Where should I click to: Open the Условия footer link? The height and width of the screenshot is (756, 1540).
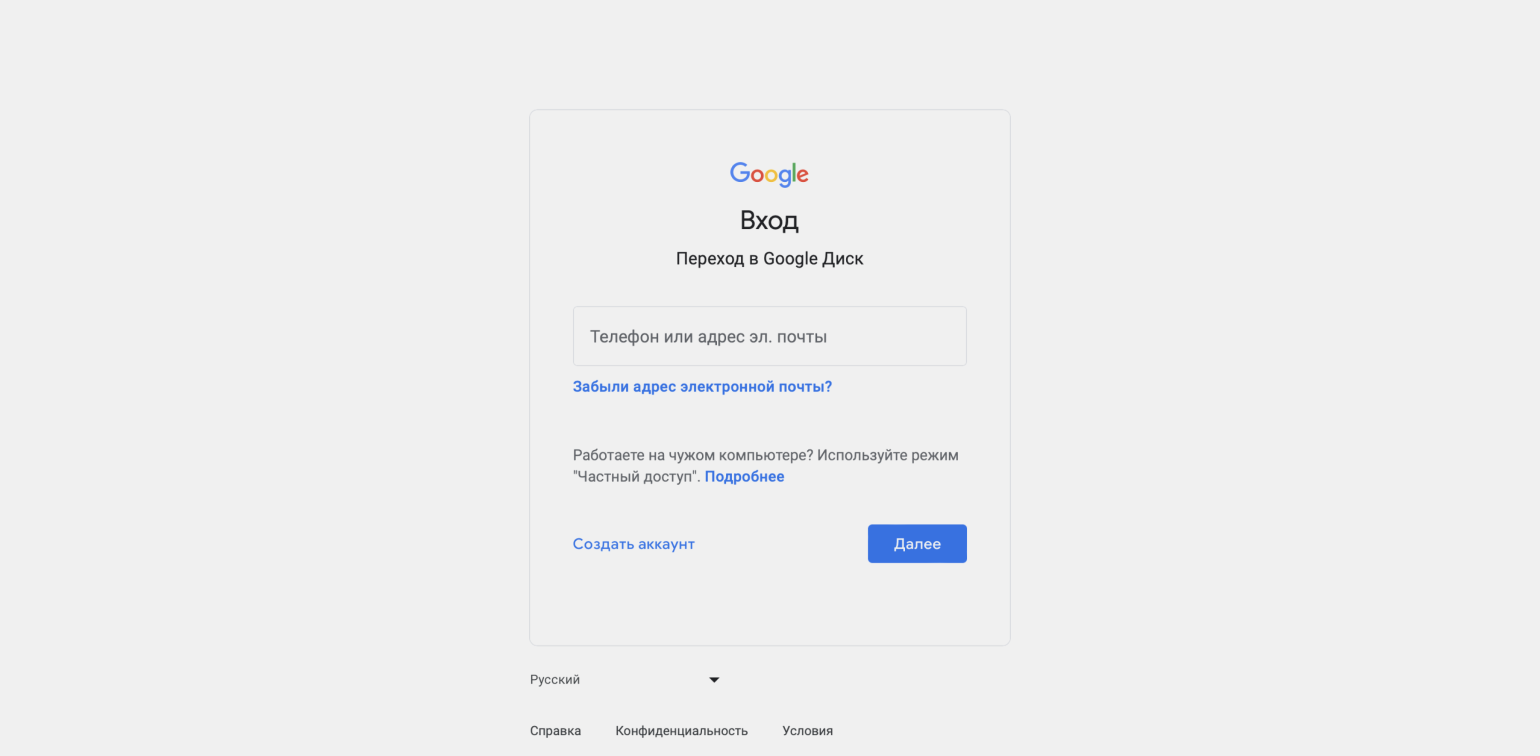[x=807, y=731]
